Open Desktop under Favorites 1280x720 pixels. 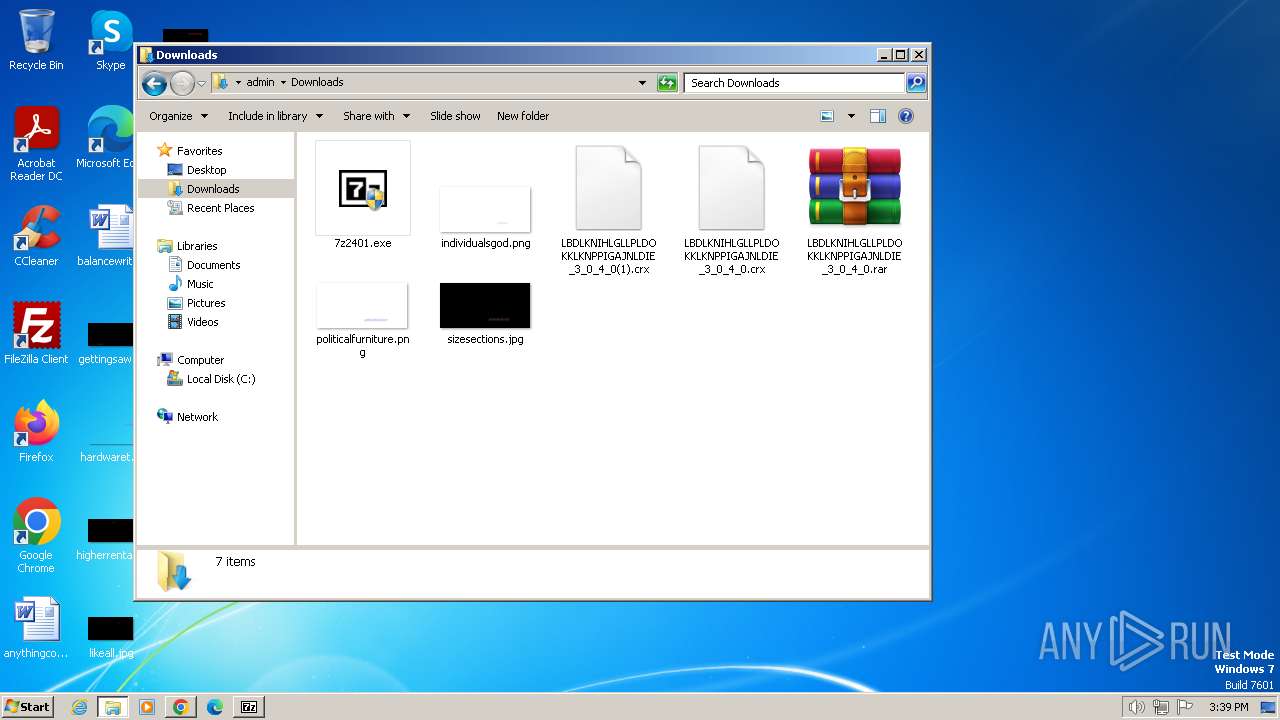[206, 170]
